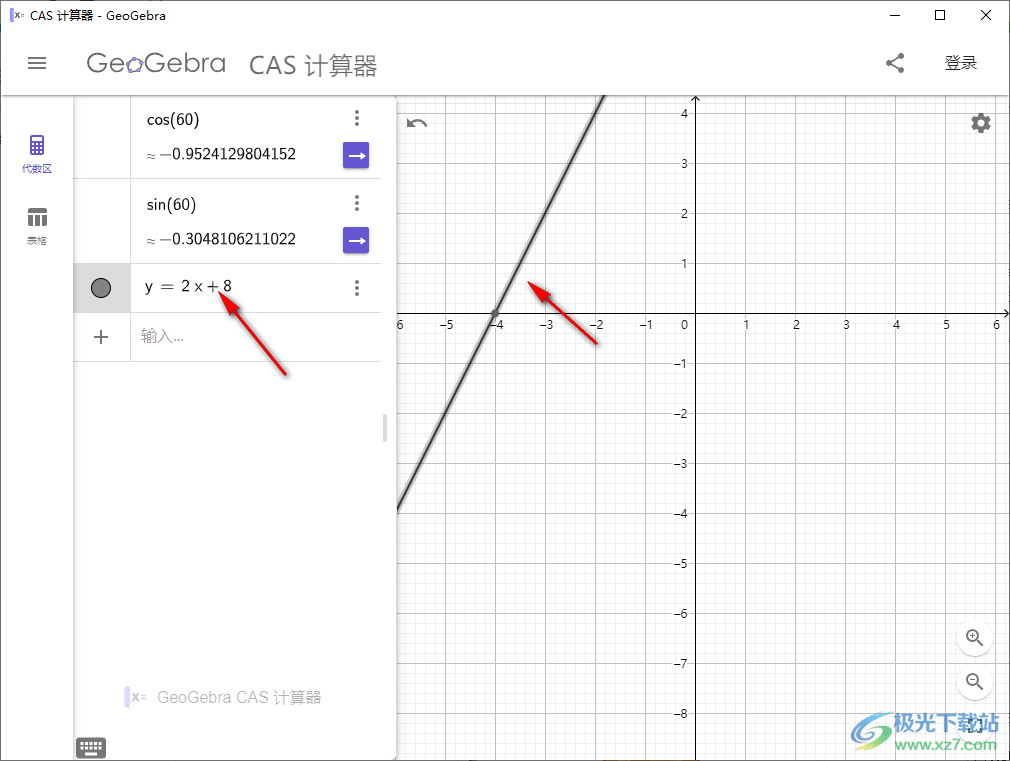
Task: Click the plus sign next to the input row
Action: pyautogui.click(x=101, y=337)
